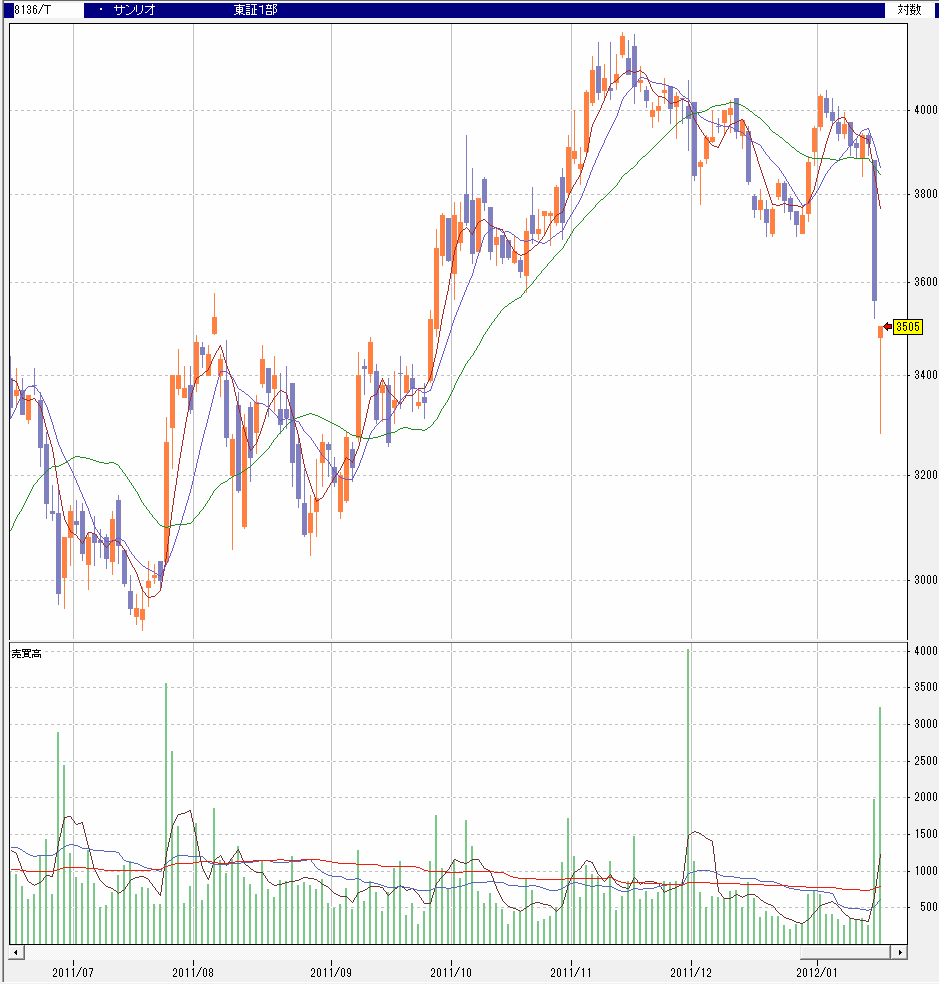Click the 500 volume axis label
Image resolution: width=939 pixels, height=984 pixels.
click(x=928, y=907)
